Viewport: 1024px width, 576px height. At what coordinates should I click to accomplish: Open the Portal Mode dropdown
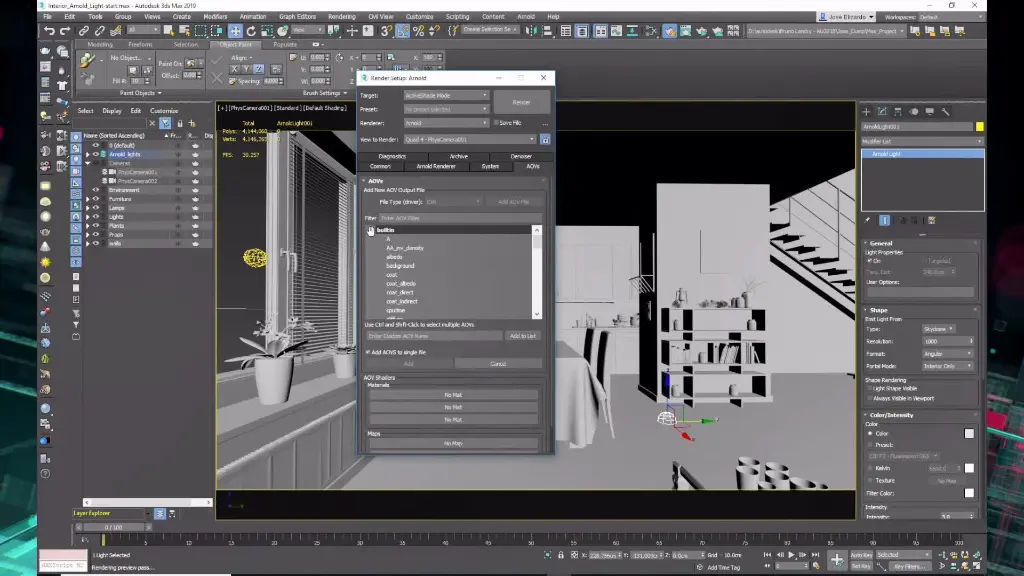pyautogui.click(x=948, y=366)
